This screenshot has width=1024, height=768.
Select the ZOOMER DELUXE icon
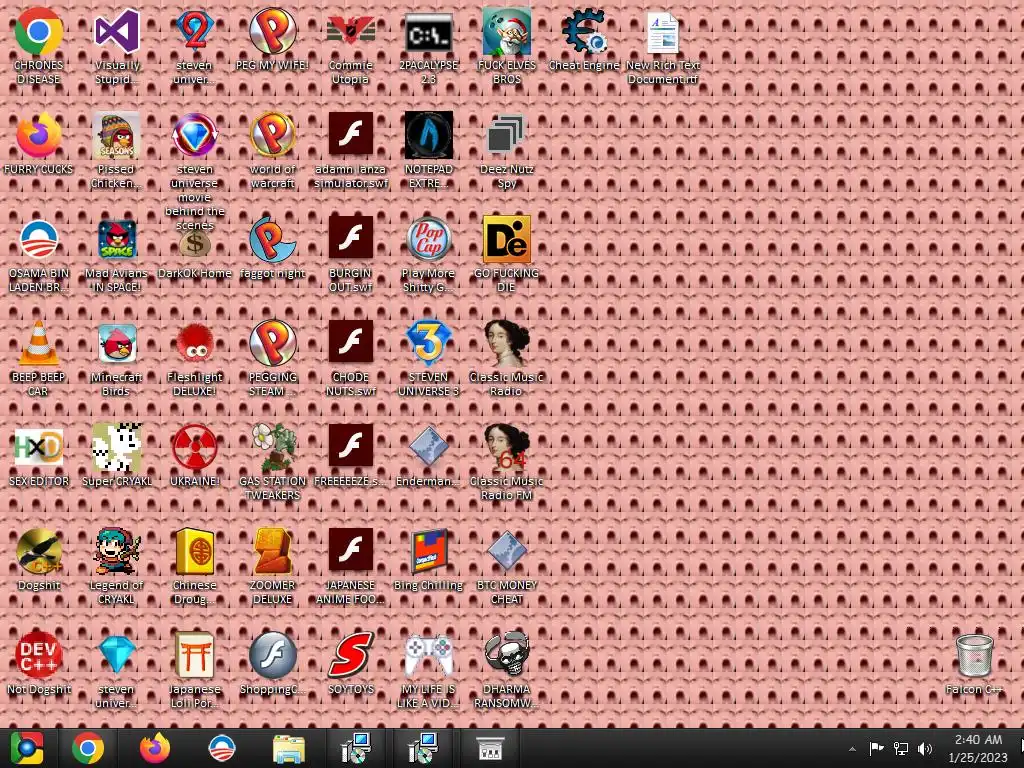click(272, 566)
